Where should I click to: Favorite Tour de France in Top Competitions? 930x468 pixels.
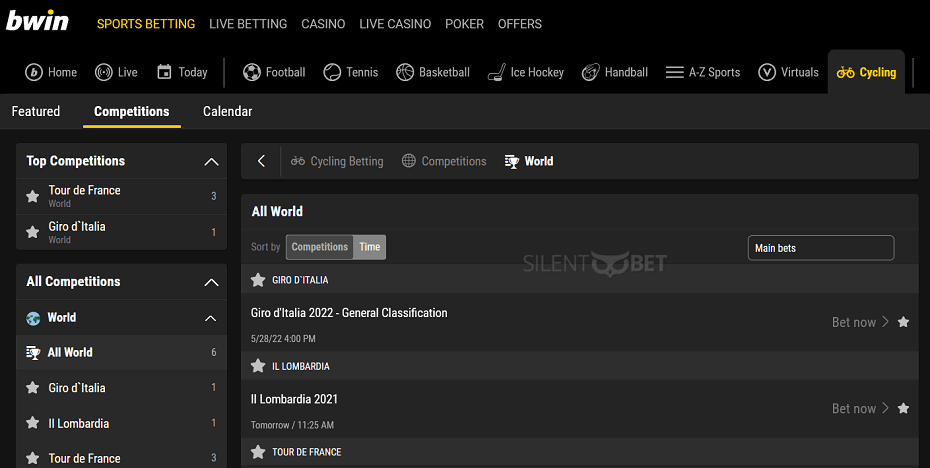click(33, 196)
